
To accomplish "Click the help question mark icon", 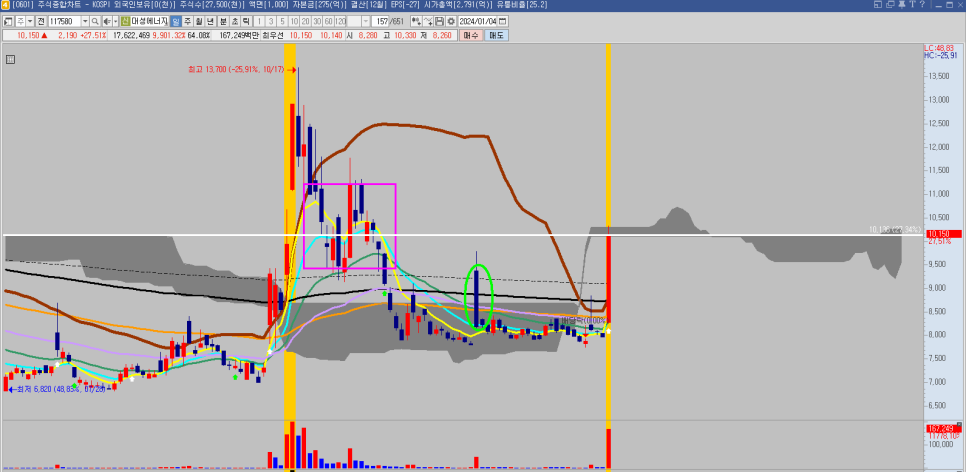I will (x=922, y=4).
